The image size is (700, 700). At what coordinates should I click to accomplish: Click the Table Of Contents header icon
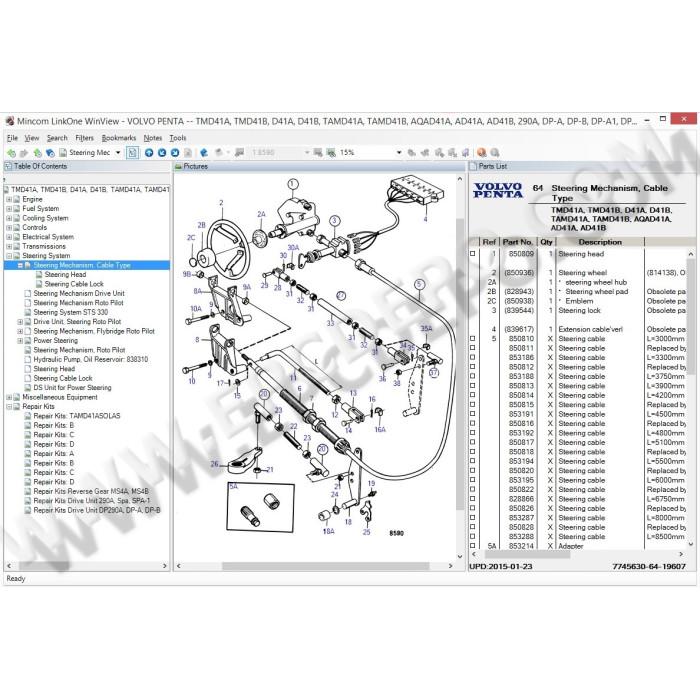(x=8, y=167)
